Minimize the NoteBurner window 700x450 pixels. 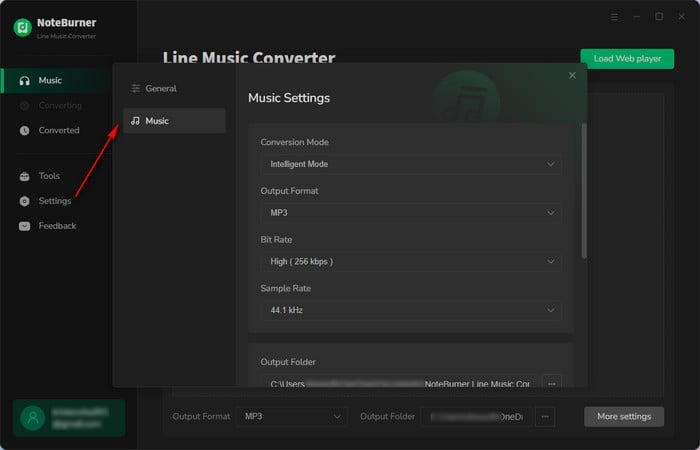point(637,17)
